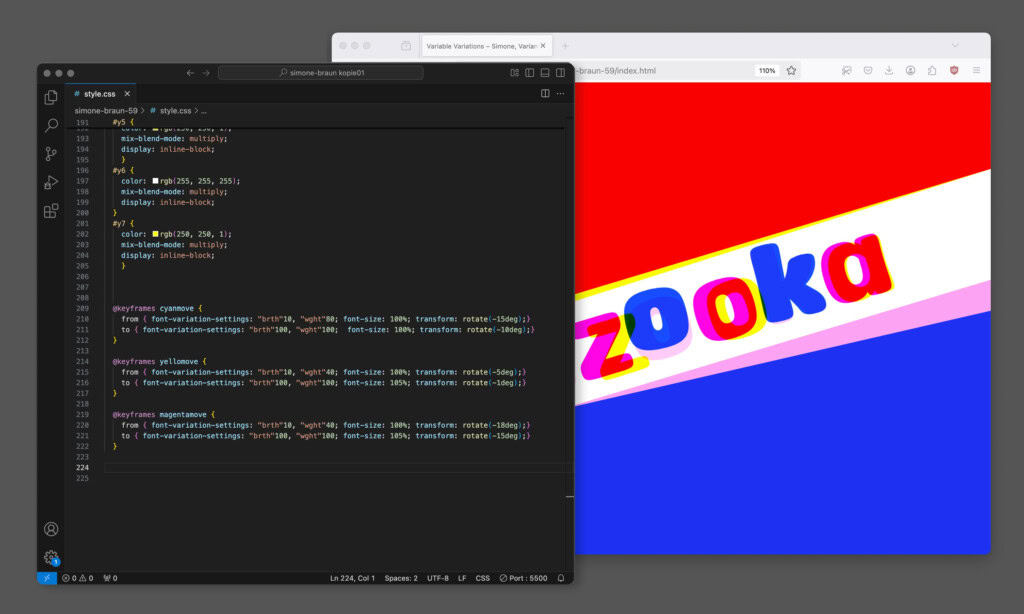Open the Search view in activity bar
The height and width of the screenshot is (614, 1024).
click(51, 126)
